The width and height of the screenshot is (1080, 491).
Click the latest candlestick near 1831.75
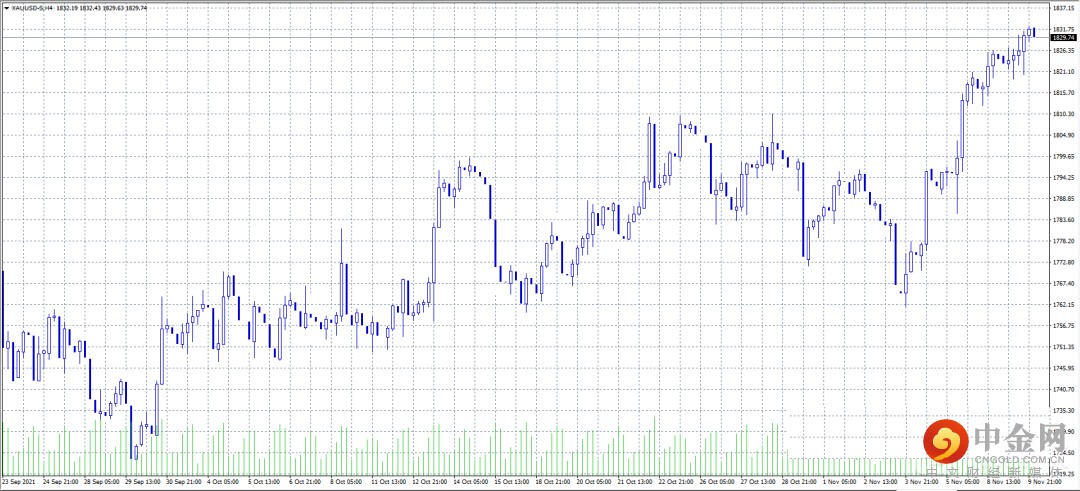click(1034, 32)
